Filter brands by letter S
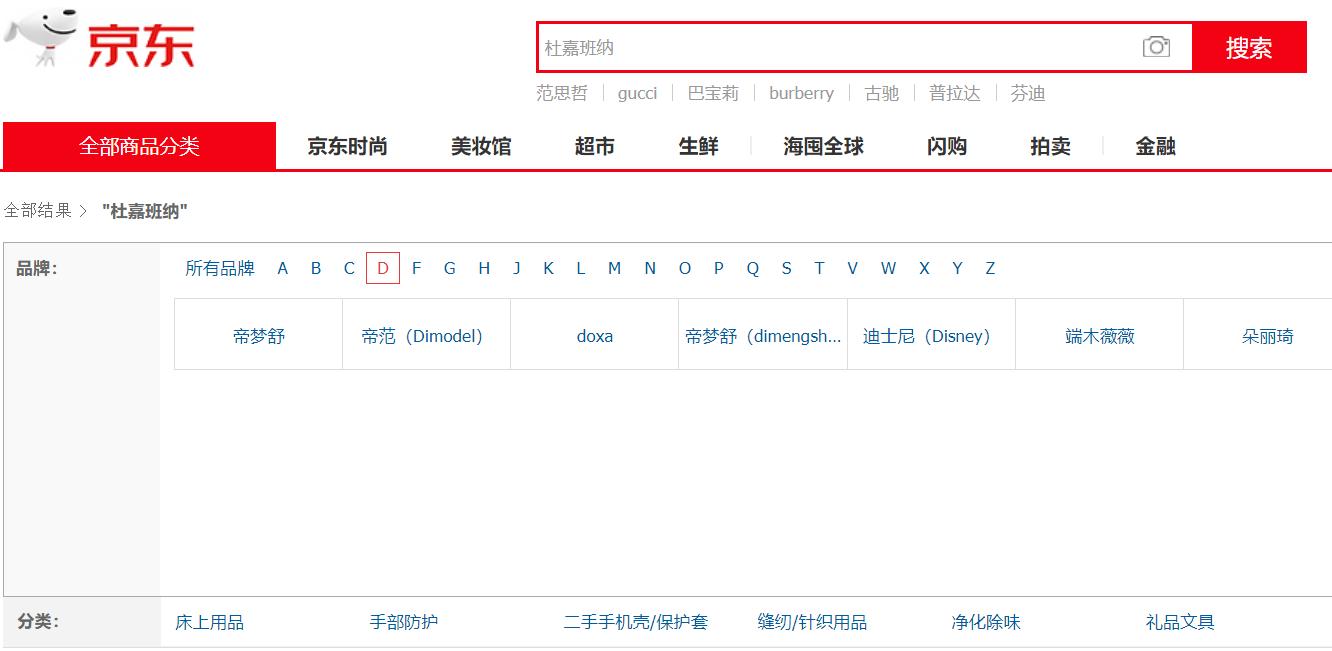The width and height of the screenshot is (1332, 651). 786,268
